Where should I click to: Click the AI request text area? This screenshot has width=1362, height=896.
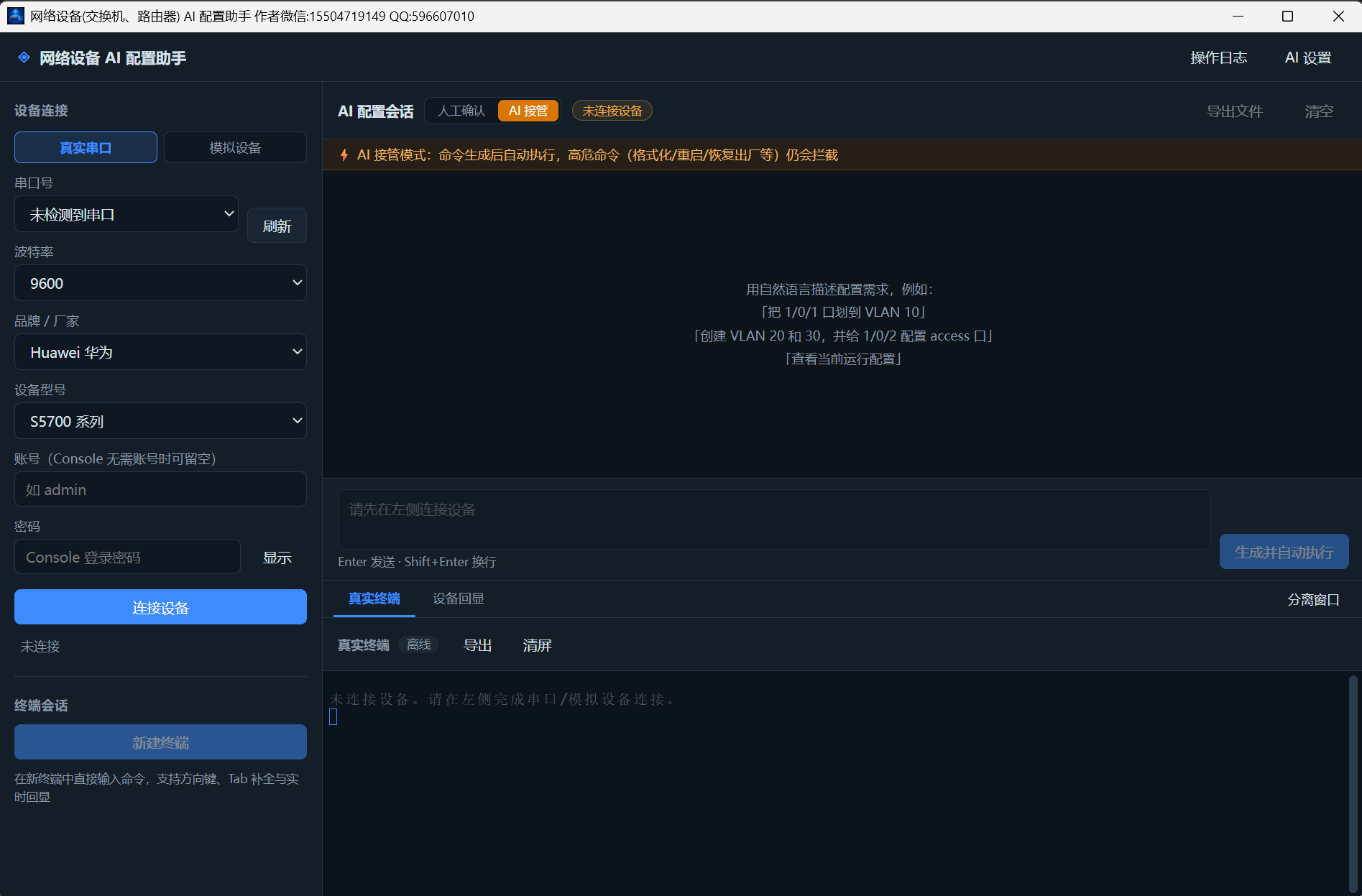[774, 519]
